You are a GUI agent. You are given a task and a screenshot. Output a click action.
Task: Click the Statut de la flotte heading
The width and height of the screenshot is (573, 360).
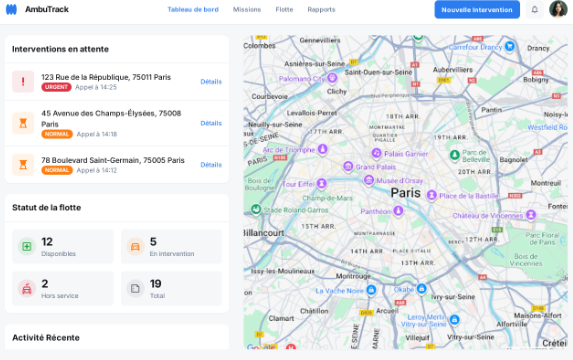(x=47, y=208)
